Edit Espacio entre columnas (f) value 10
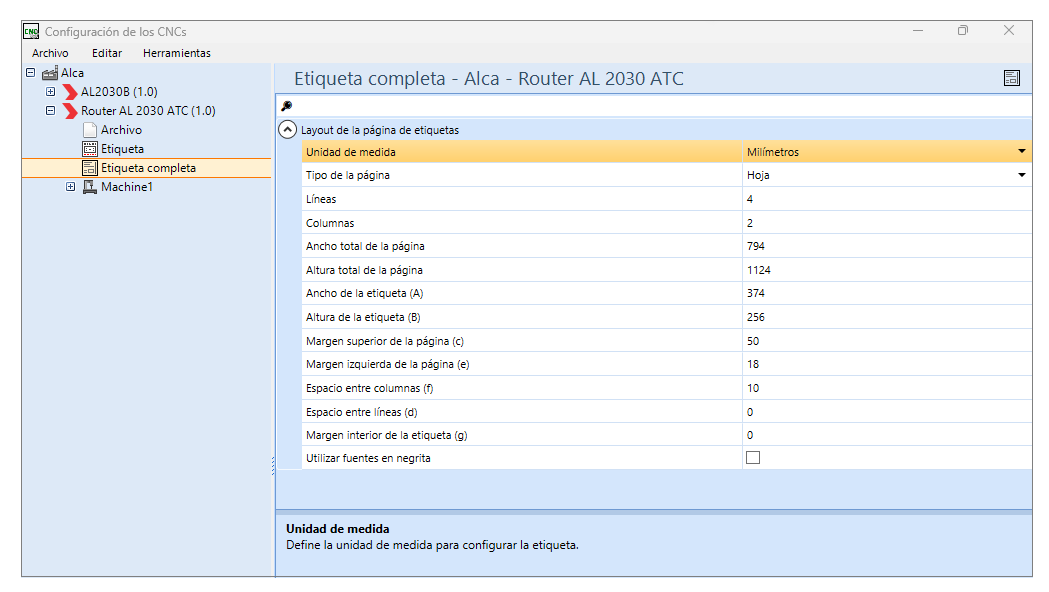Viewport: 1049px width, 592px height. click(886, 388)
